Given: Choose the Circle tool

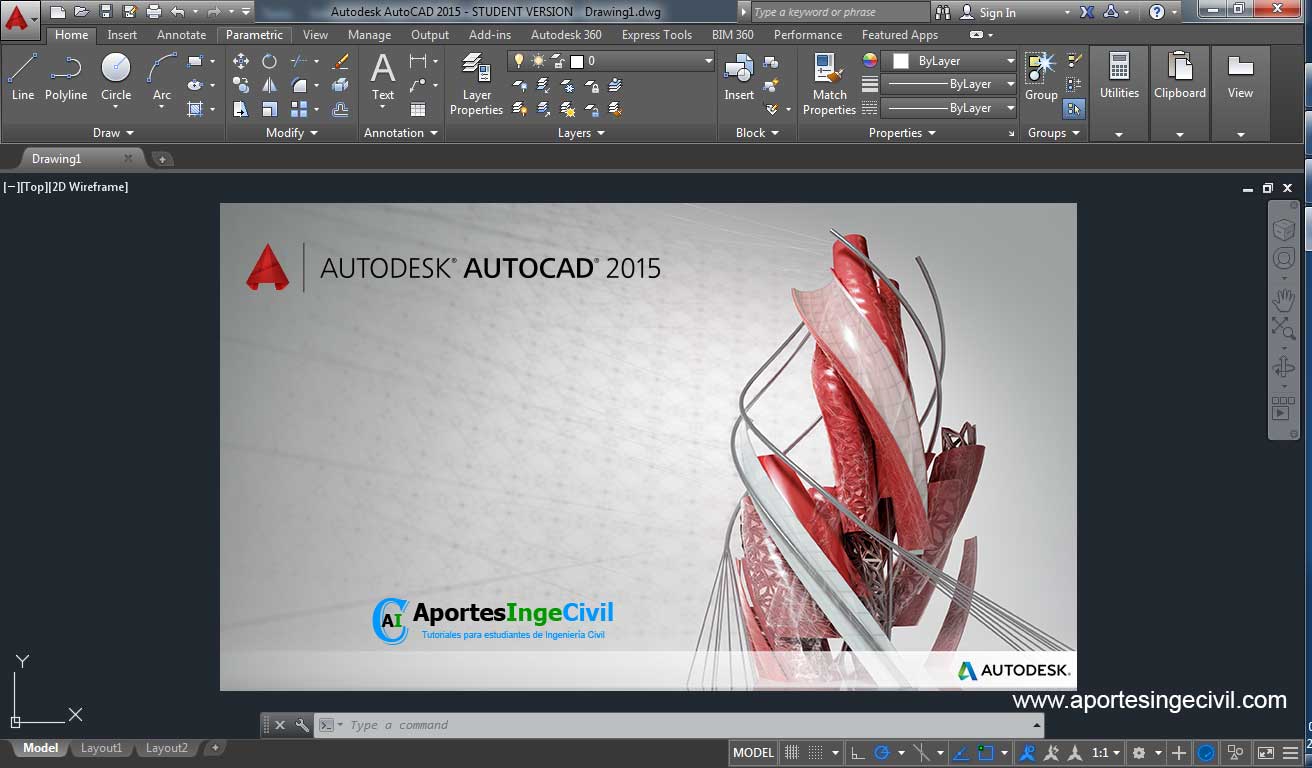Looking at the screenshot, I should (116, 77).
